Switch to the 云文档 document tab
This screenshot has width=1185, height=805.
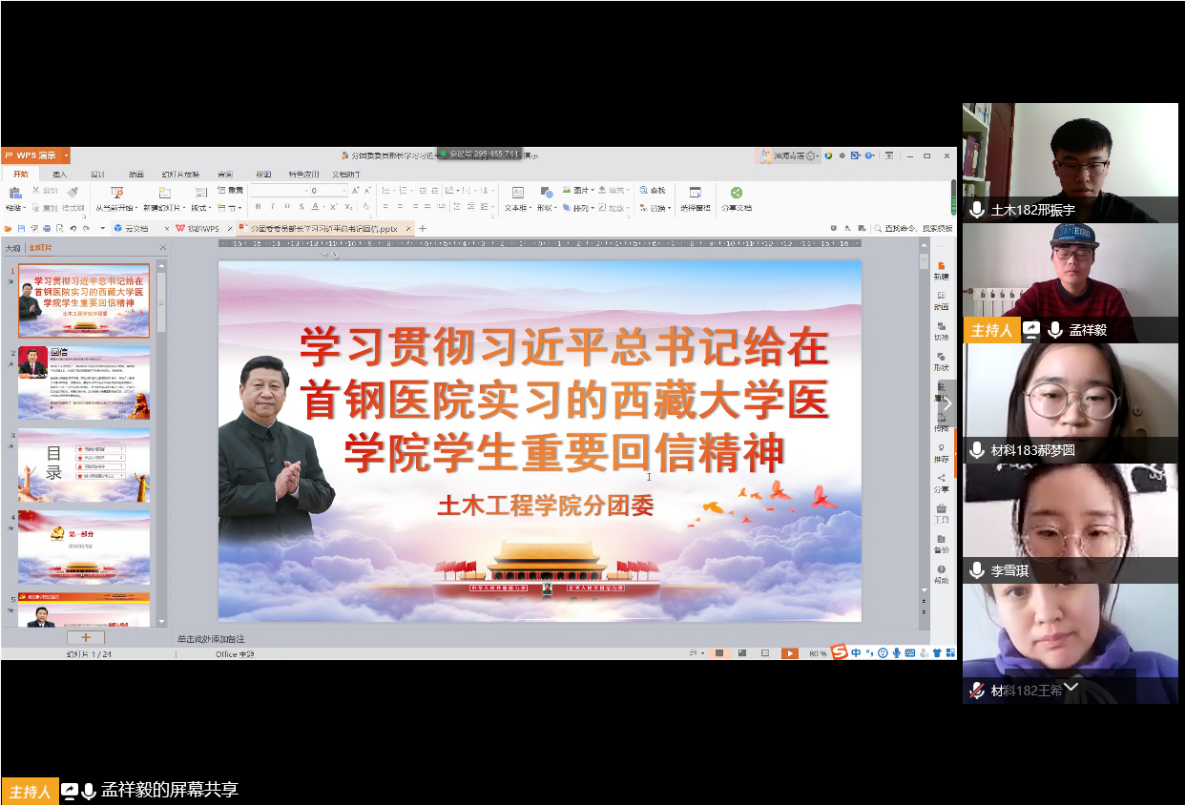pyautogui.click(x=130, y=228)
